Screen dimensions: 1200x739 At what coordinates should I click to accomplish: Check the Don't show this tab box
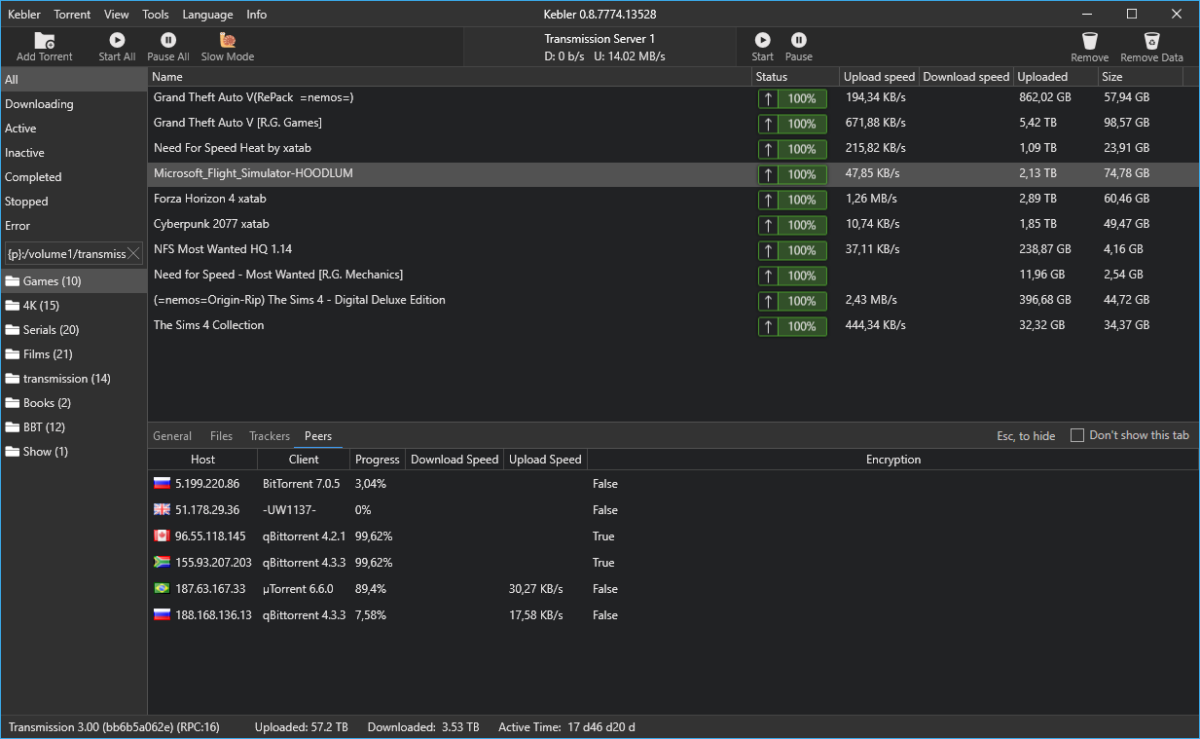[x=1077, y=435]
